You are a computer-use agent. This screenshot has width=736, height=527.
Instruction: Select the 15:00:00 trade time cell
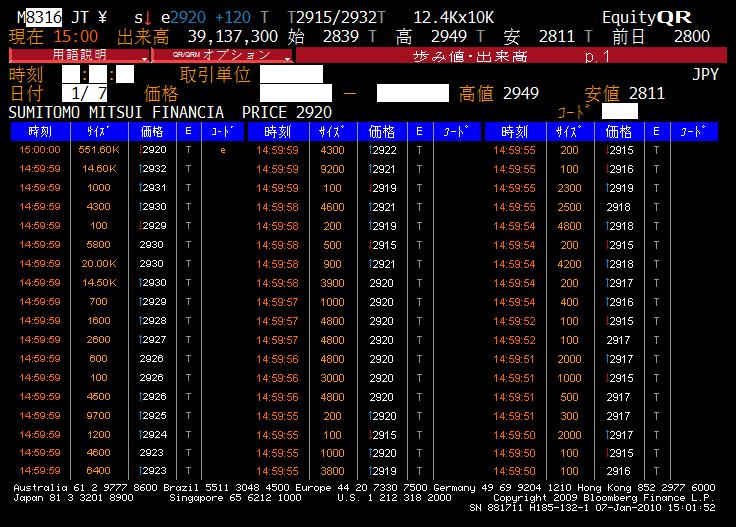[40, 150]
